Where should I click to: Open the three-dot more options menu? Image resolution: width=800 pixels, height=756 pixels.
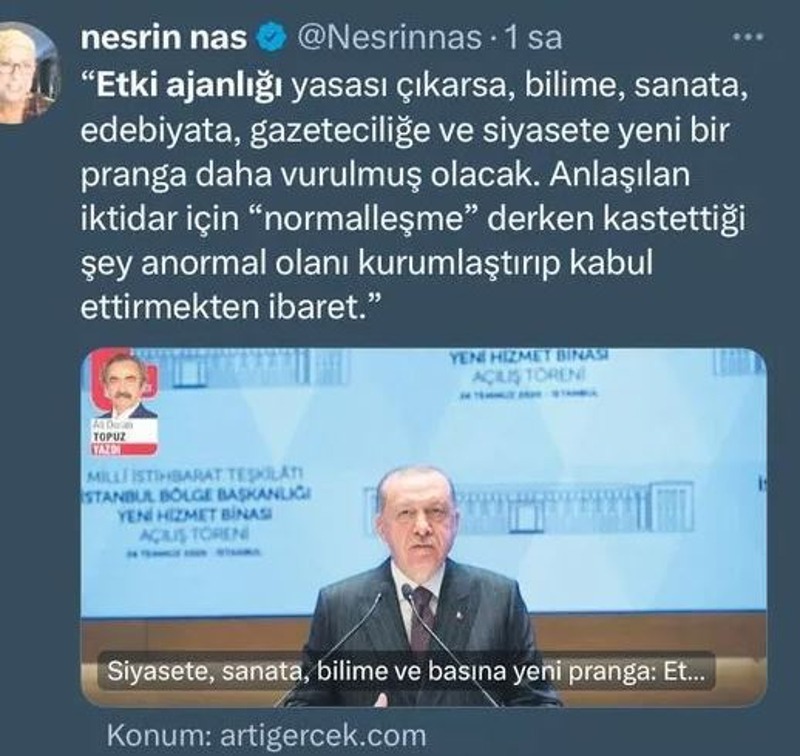click(x=747, y=37)
